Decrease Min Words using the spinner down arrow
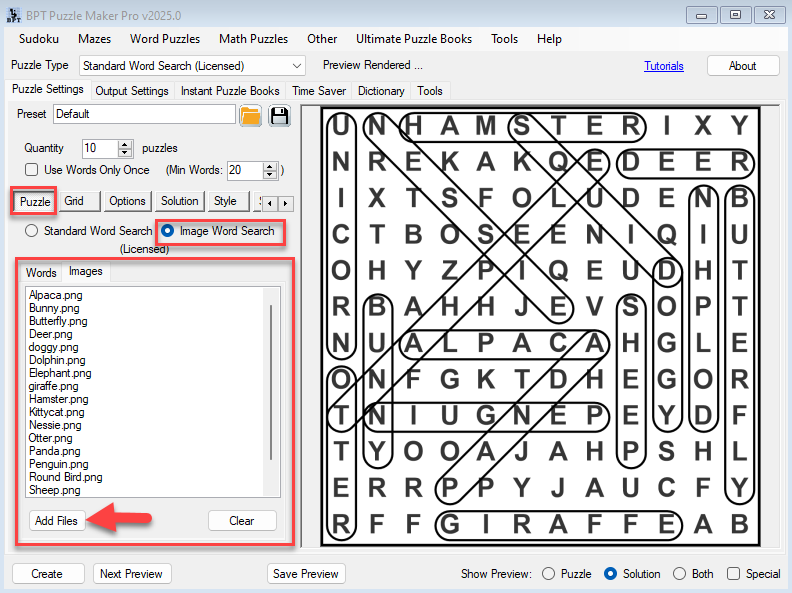 pyautogui.click(x=269, y=174)
